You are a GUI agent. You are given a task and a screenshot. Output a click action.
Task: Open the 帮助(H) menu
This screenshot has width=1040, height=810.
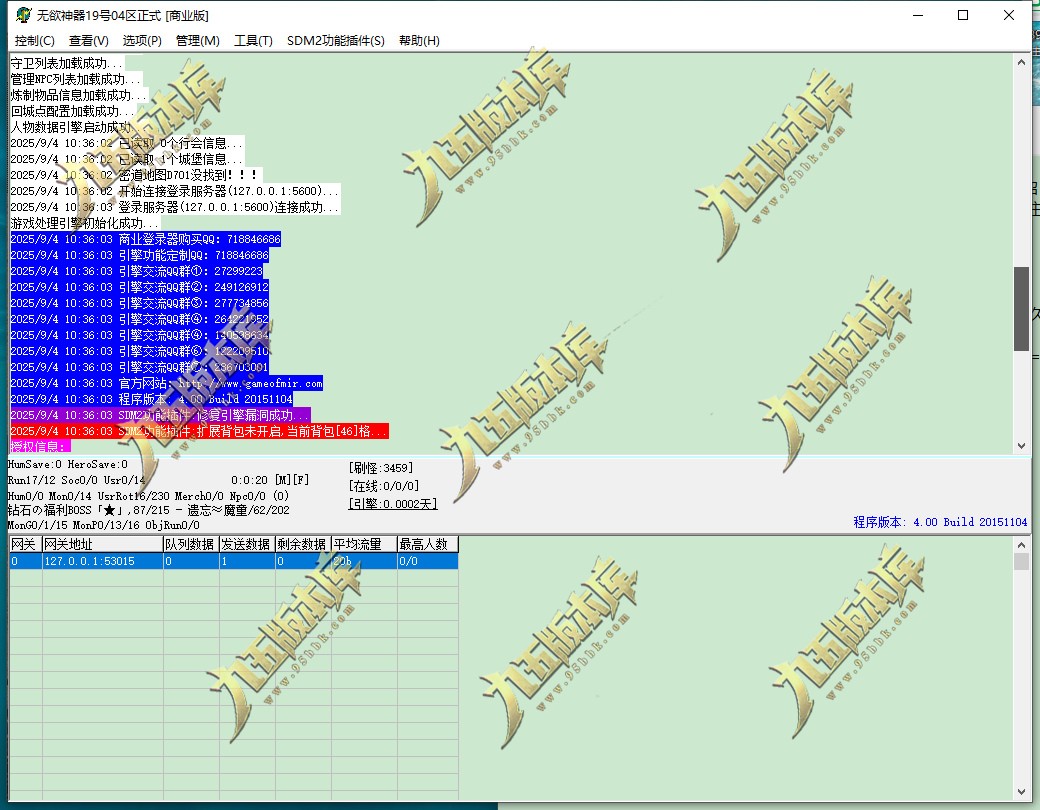click(x=419, y=40)
